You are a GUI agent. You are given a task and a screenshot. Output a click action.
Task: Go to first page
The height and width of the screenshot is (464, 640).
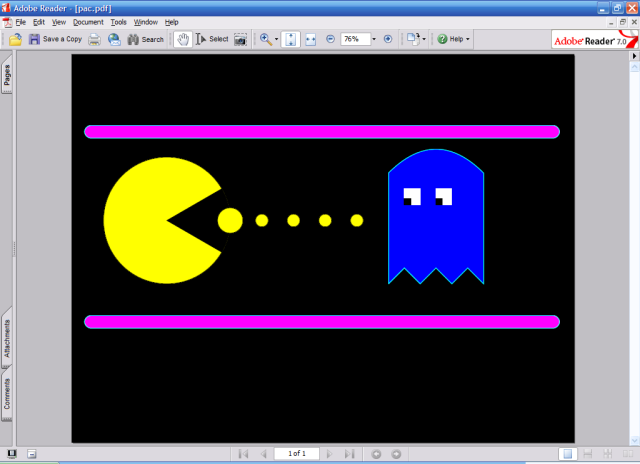(243, 454)
